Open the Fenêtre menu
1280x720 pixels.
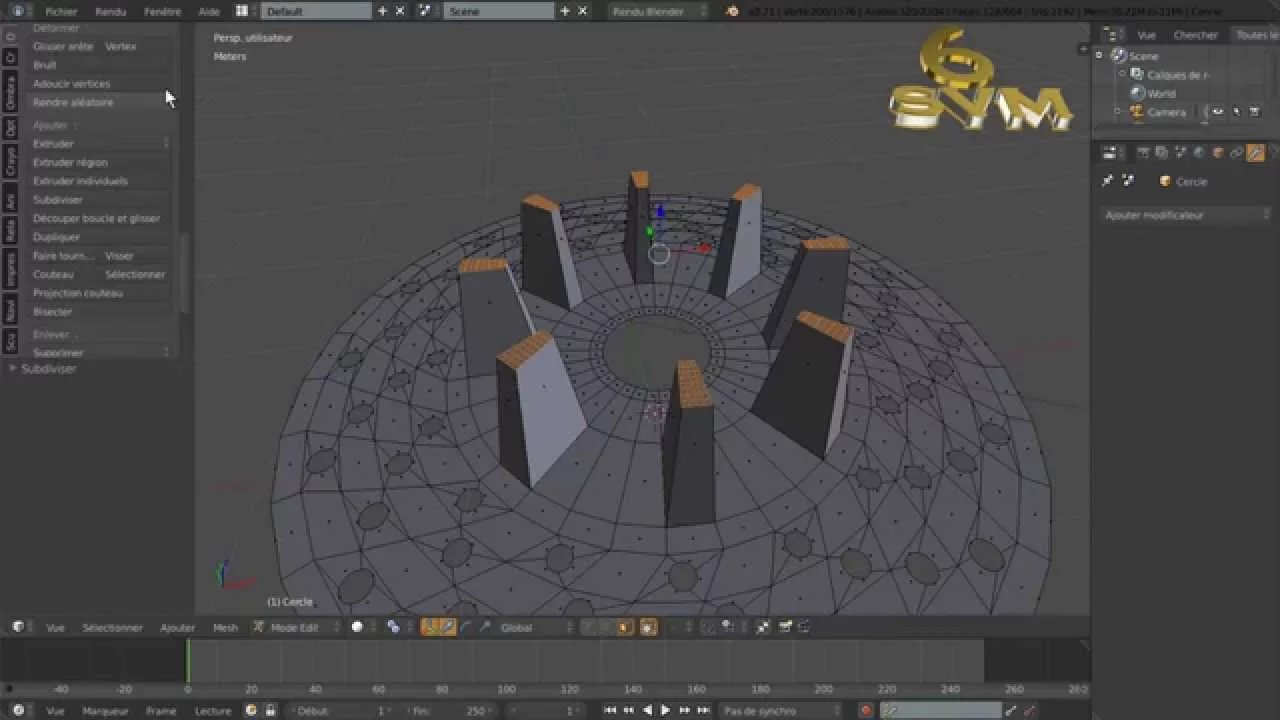click(x=162, y=11)
